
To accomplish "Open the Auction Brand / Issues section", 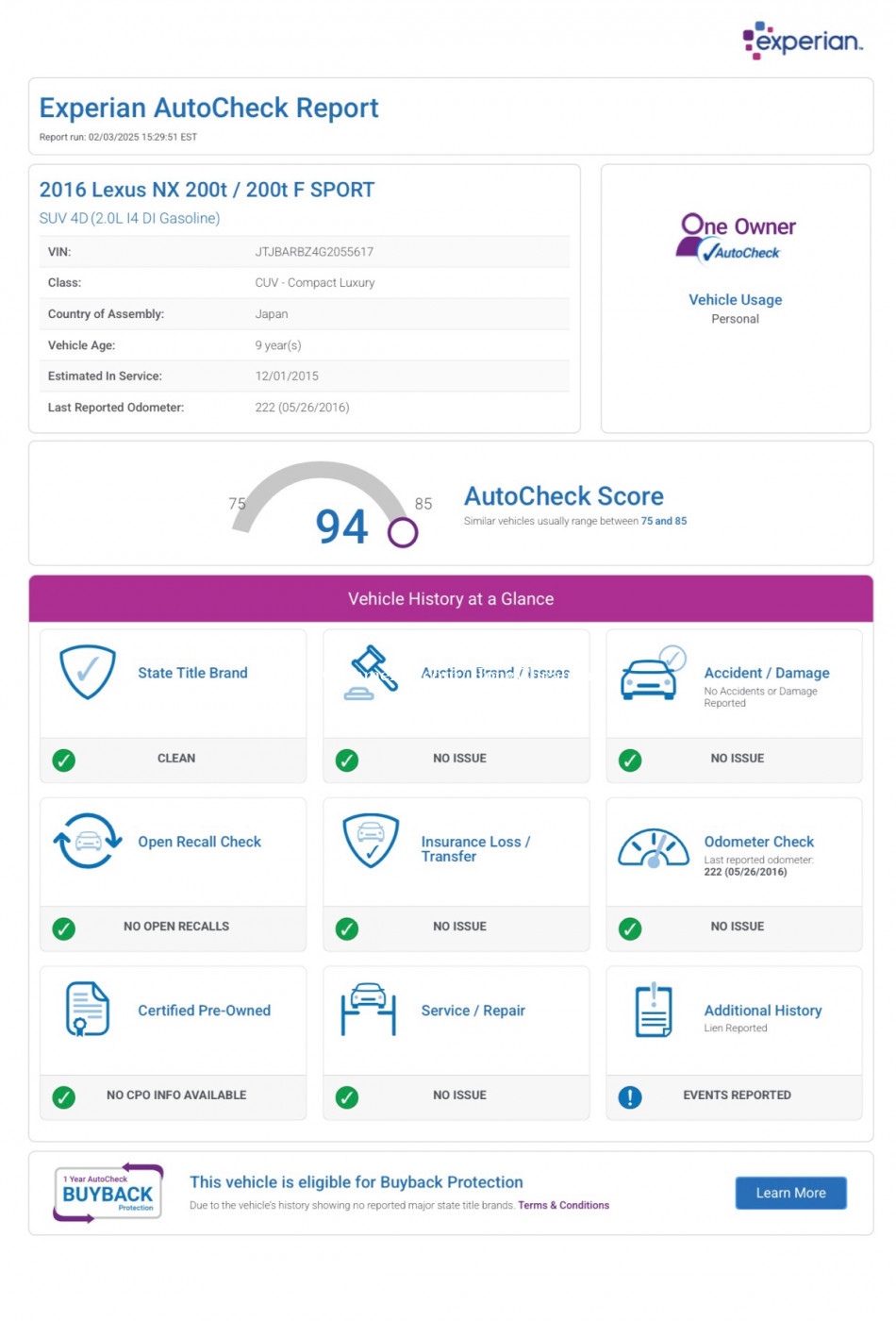I will (495, 673).
